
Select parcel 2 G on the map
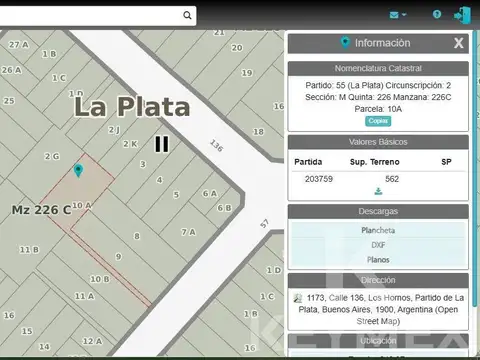pos(52,156)
